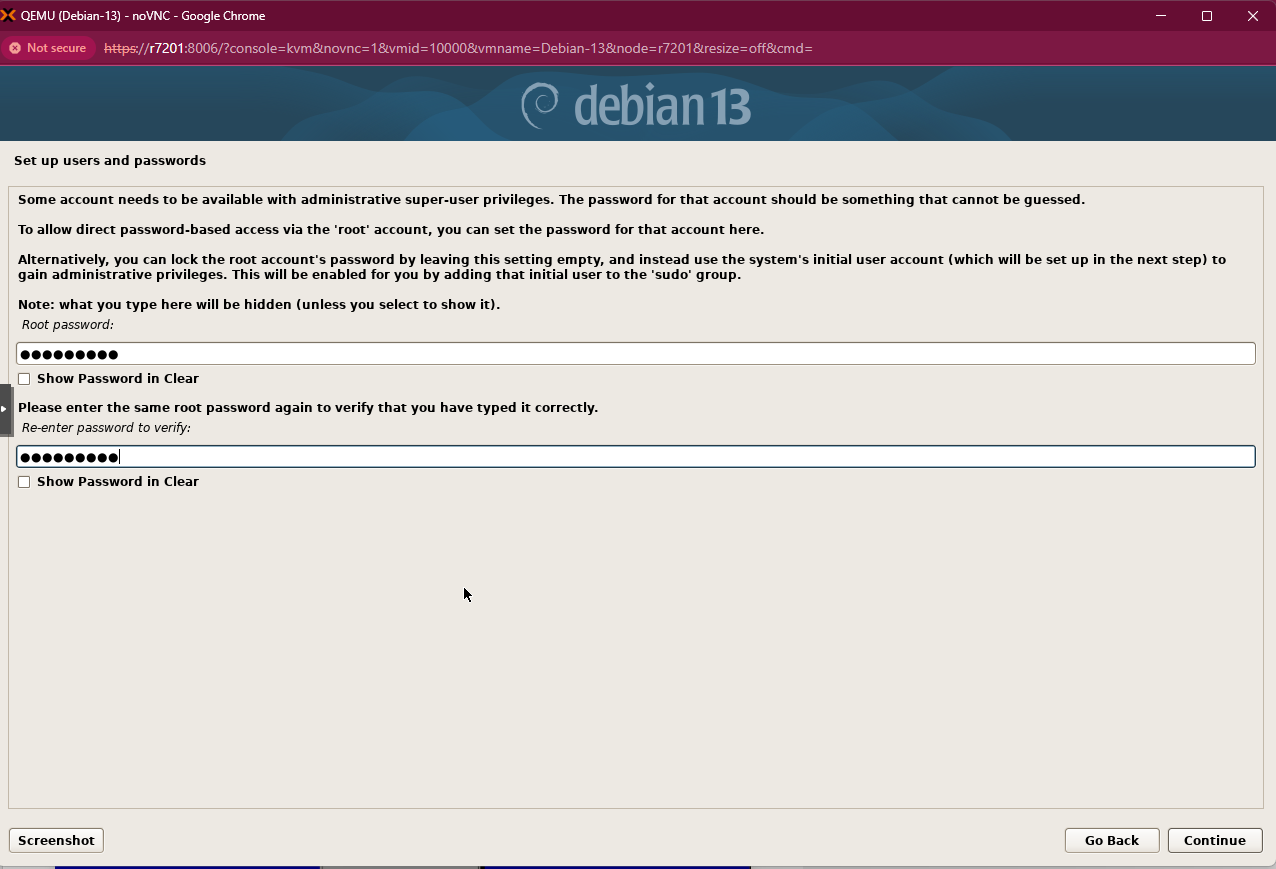The height and width of the screenshot is (869, 1276).
Task: Open the 'Not secure' site information badge
Action: click(x=48, y=47)
